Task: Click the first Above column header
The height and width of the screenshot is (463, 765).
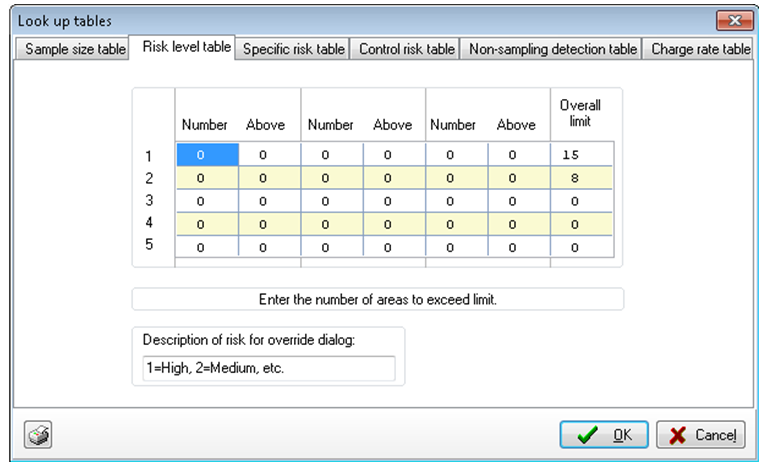Action: (265, 125)
